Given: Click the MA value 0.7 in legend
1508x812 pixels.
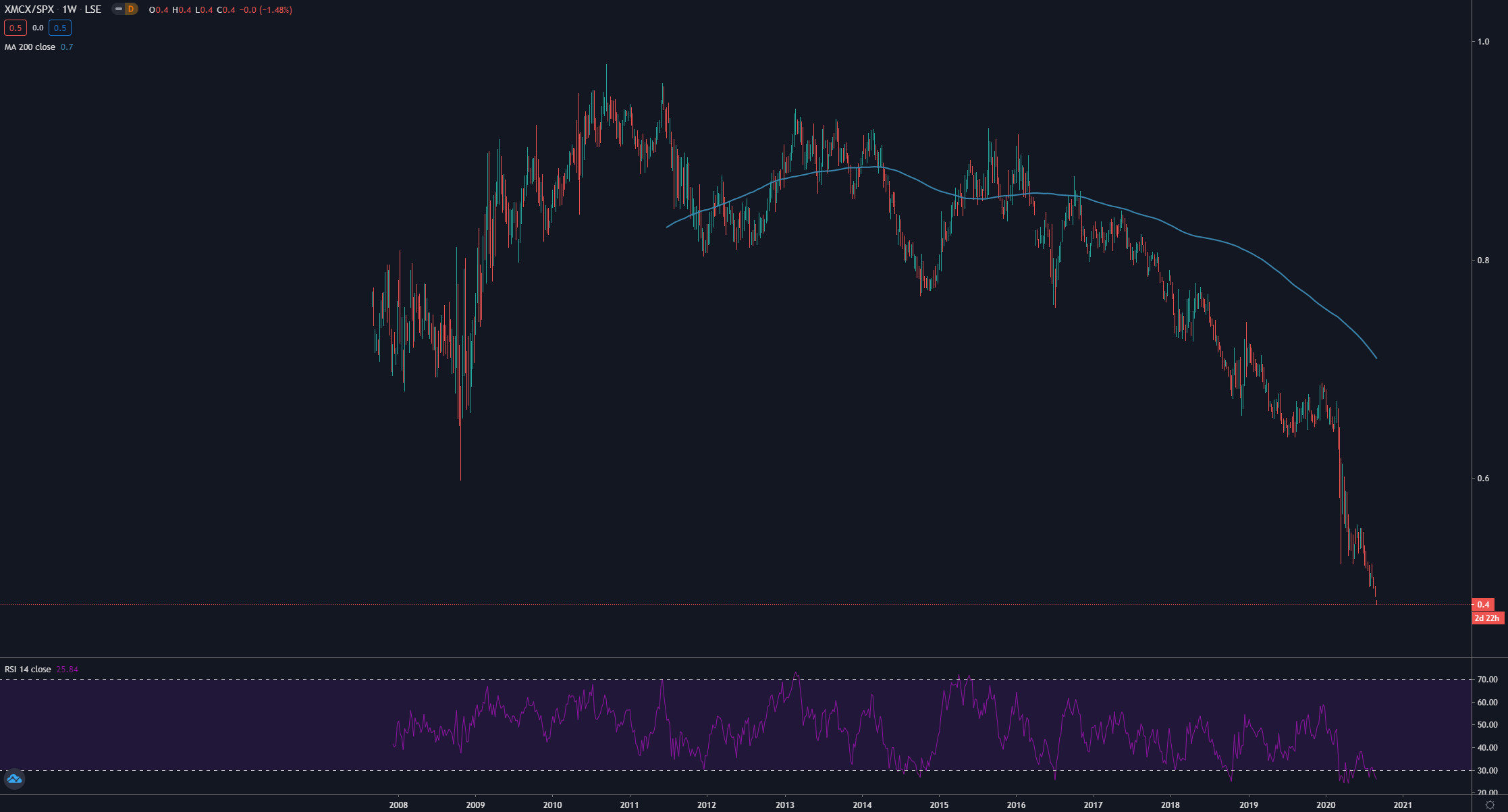Looking at the screenshot, I should [x=67, y=47].
